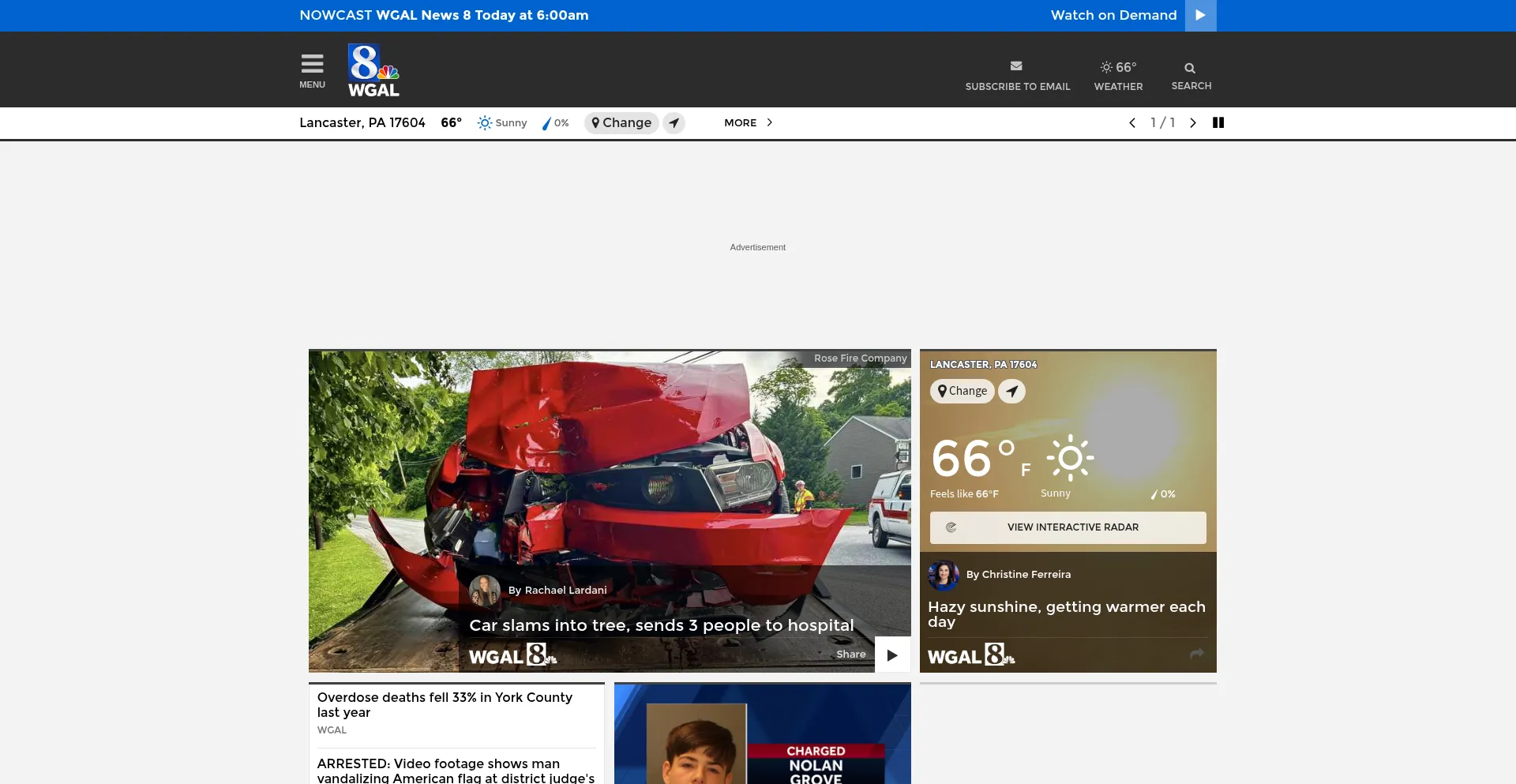Click View Interactive Radar button
The height and width of the screenshot is (784, 1516).
[x=1068, y=527]
